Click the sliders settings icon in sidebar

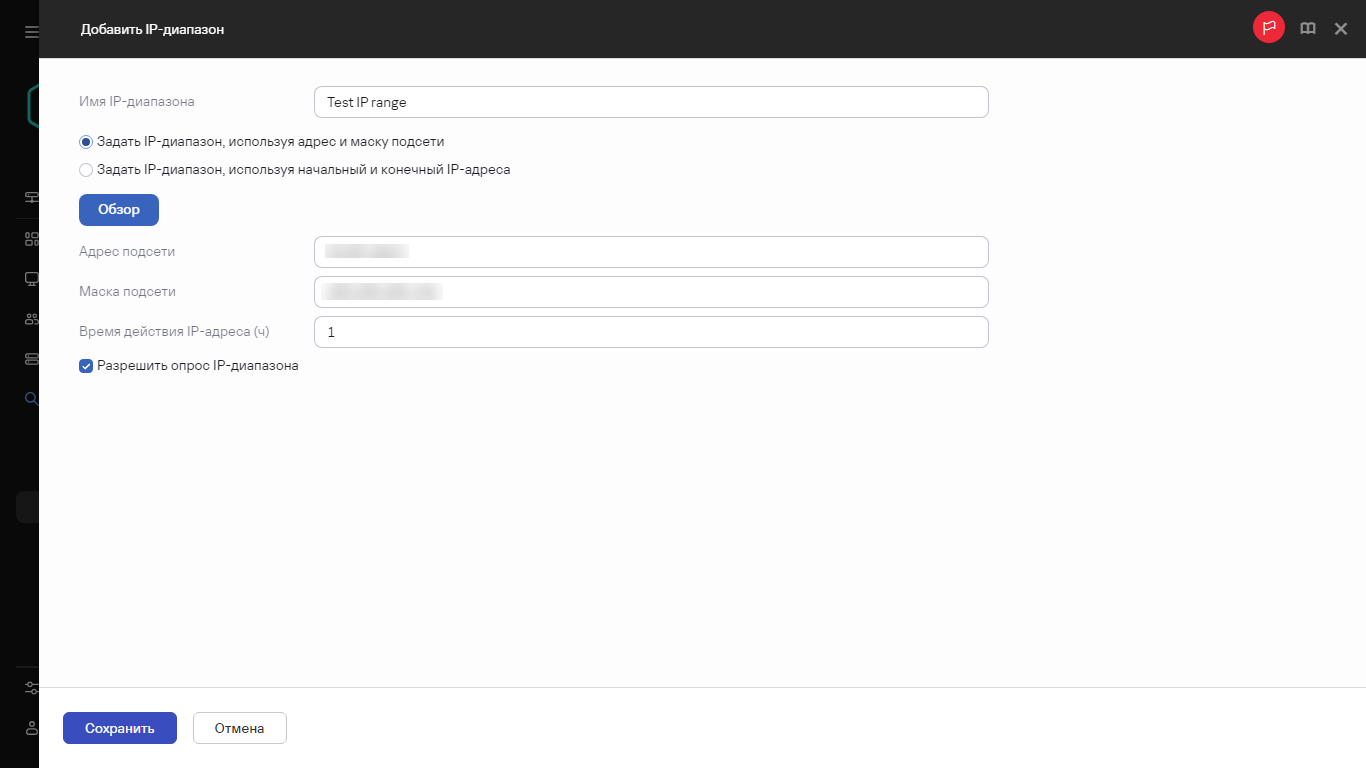click(31, 688)
